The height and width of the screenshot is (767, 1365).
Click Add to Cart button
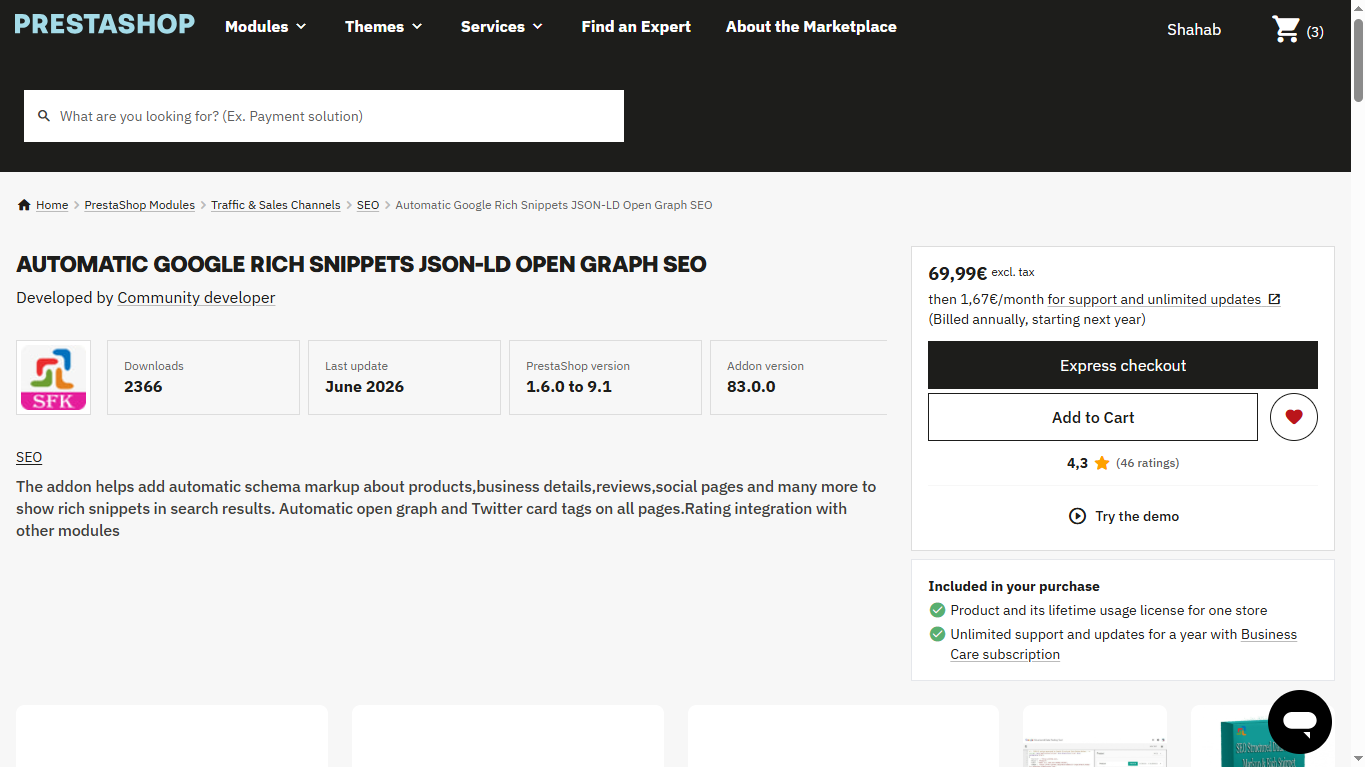[x=1093, y=417]
